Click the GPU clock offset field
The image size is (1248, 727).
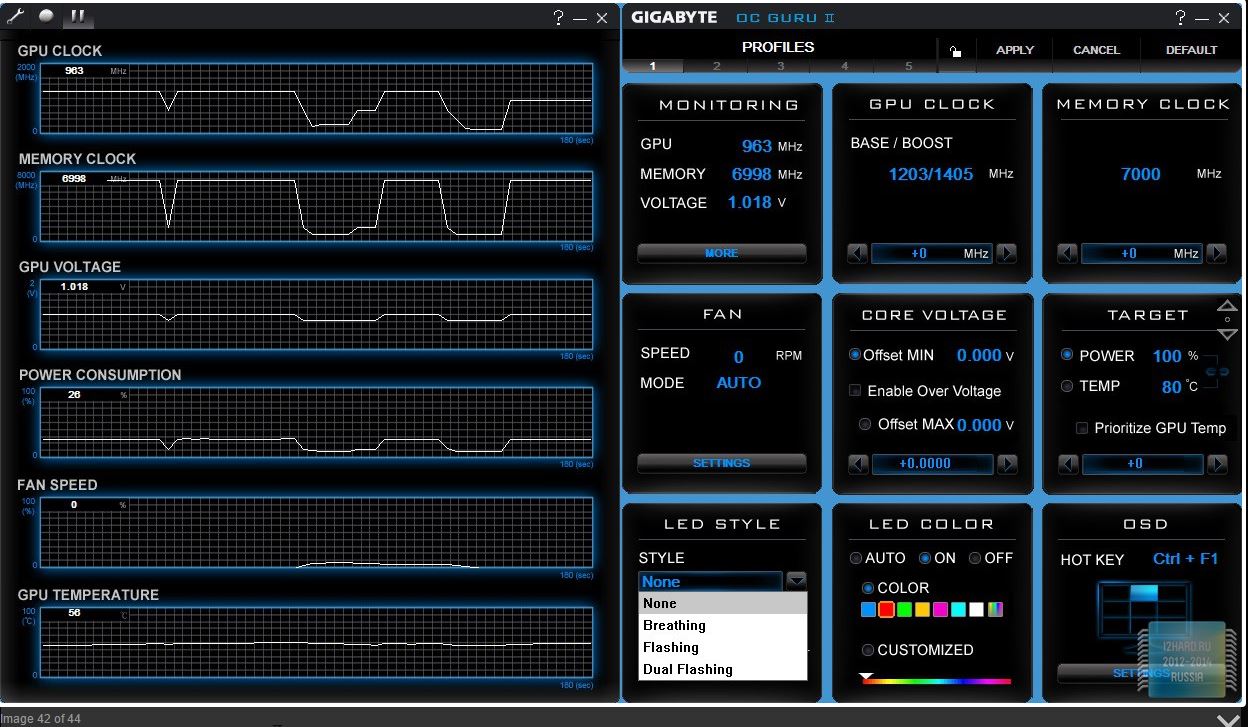[932, 254]
